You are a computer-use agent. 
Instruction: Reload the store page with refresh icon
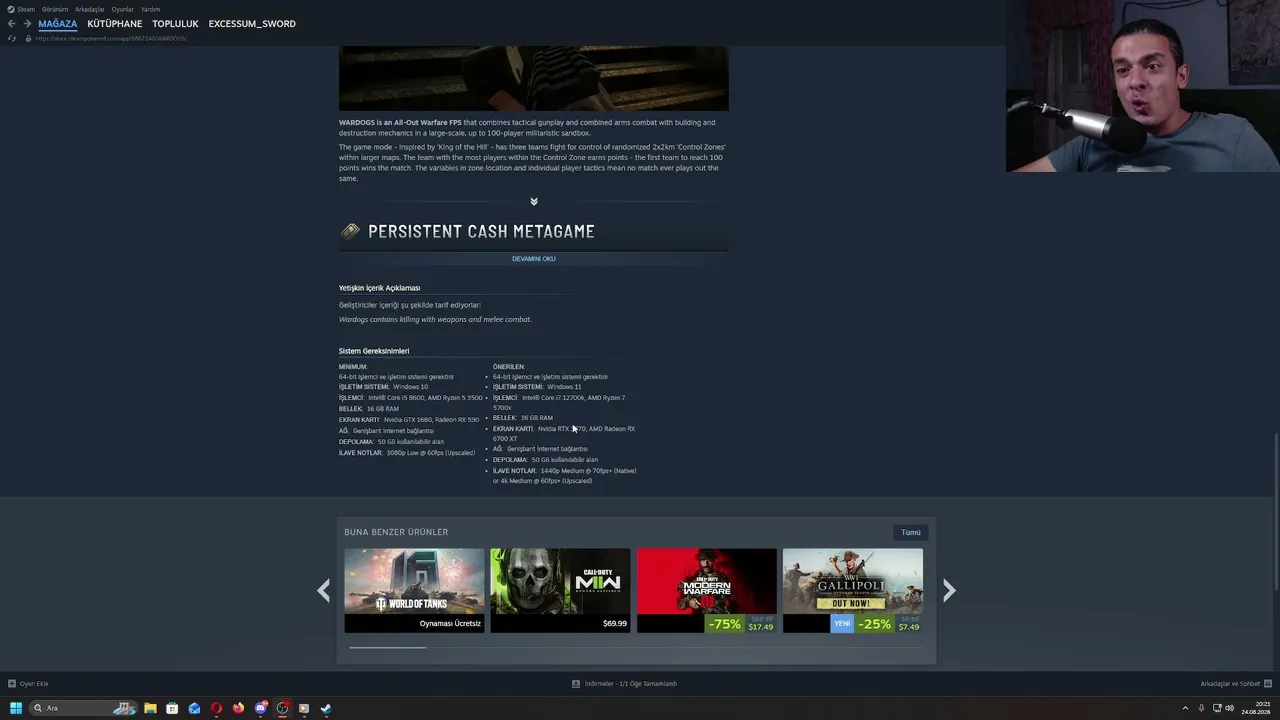pyautogui.click(x=12, y=38)
